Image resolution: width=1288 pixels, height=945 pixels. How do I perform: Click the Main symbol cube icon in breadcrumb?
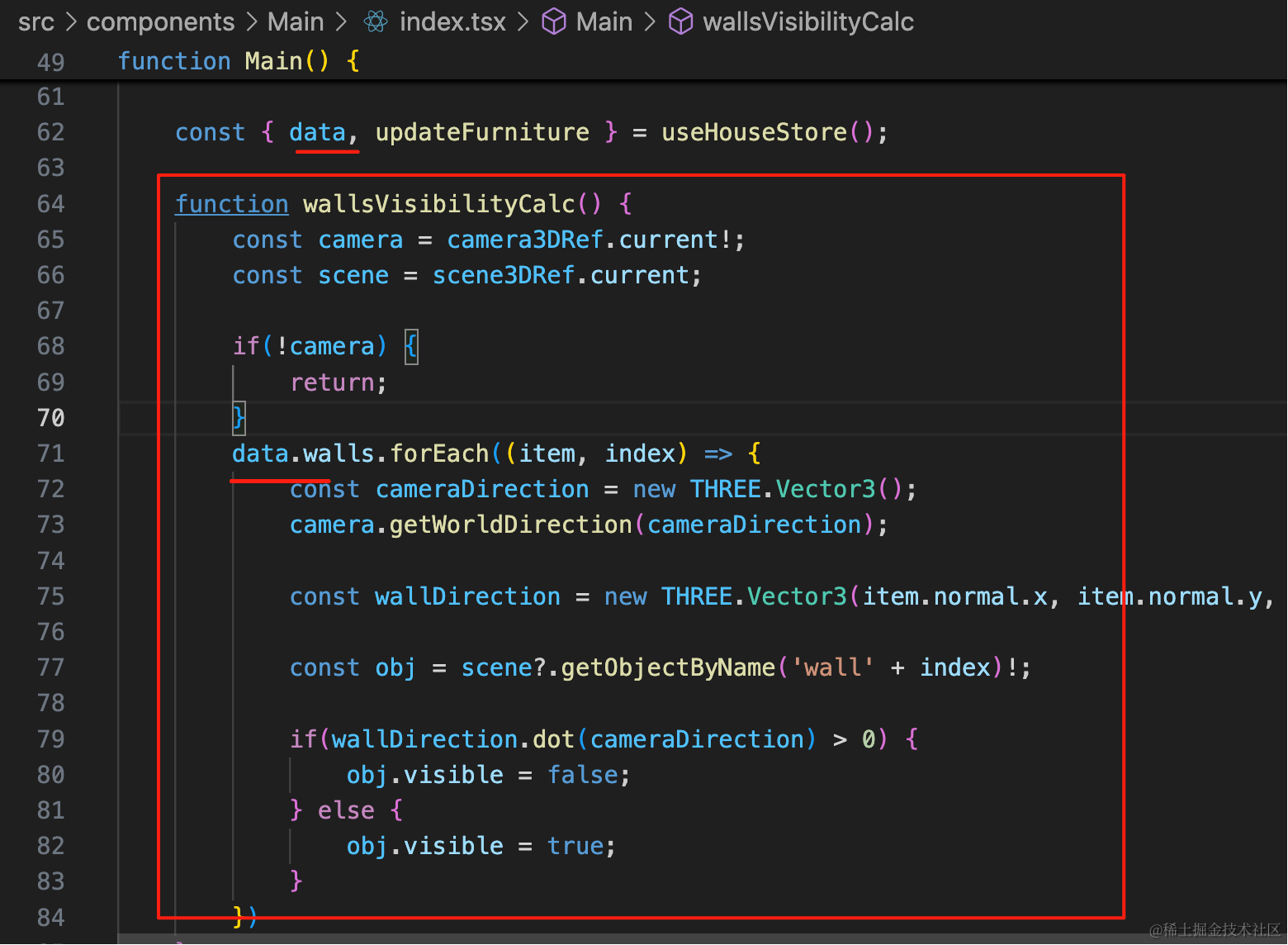(554, 21)
